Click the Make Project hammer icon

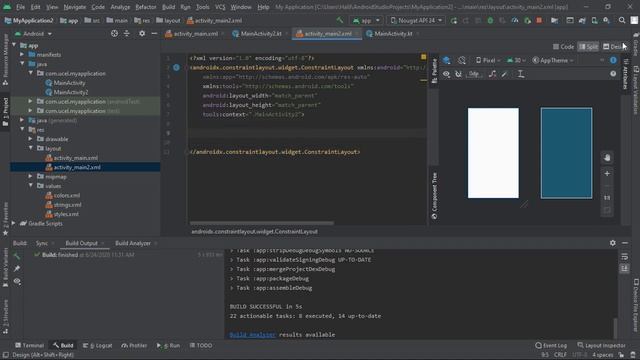[340, 20]
